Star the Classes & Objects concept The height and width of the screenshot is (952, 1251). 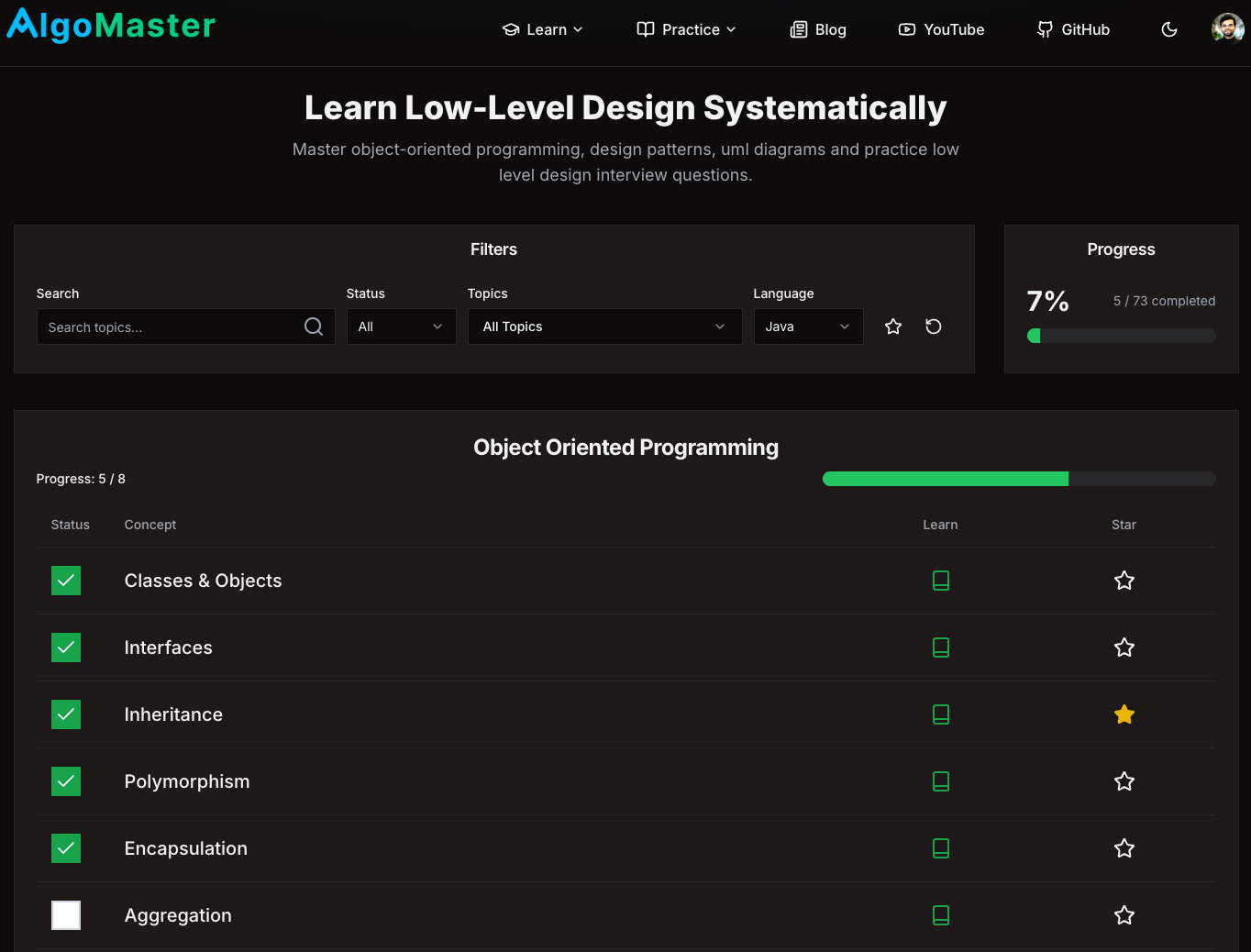(1124, 581)
